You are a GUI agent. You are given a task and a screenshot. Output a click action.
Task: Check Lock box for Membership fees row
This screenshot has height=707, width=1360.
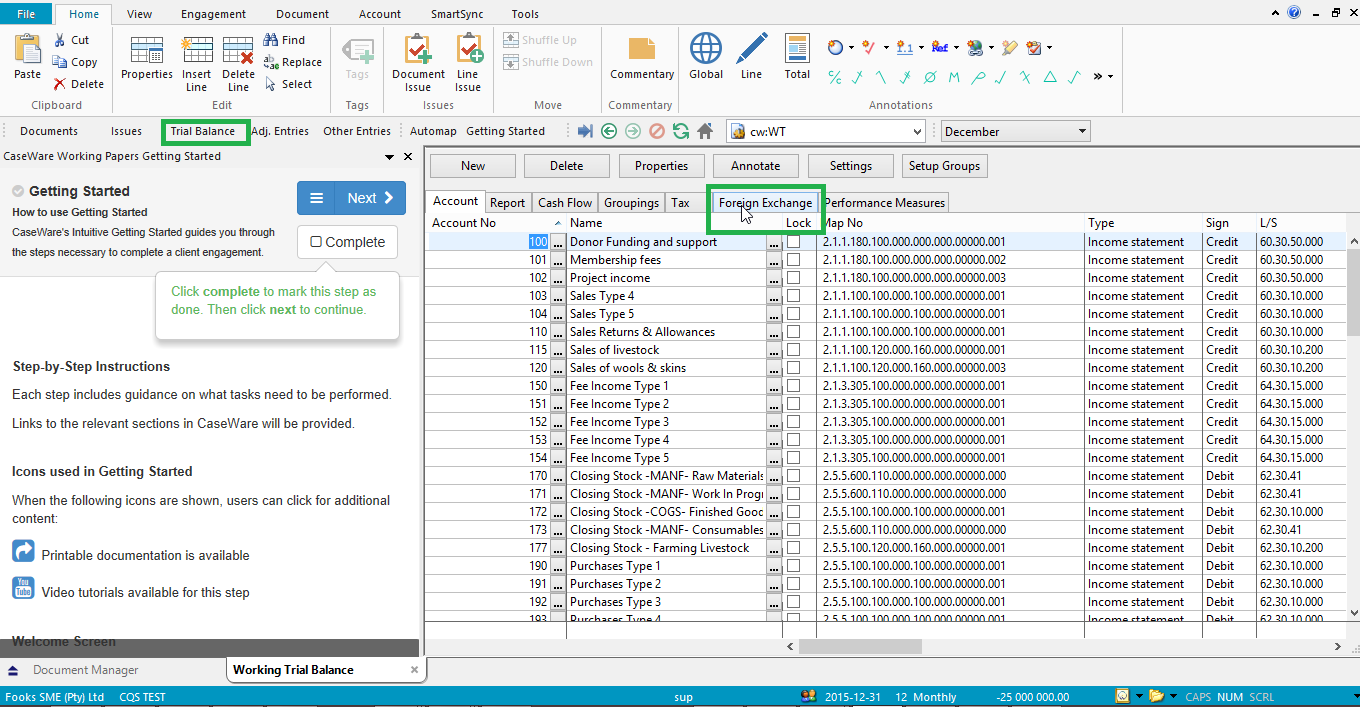point(794,260)
